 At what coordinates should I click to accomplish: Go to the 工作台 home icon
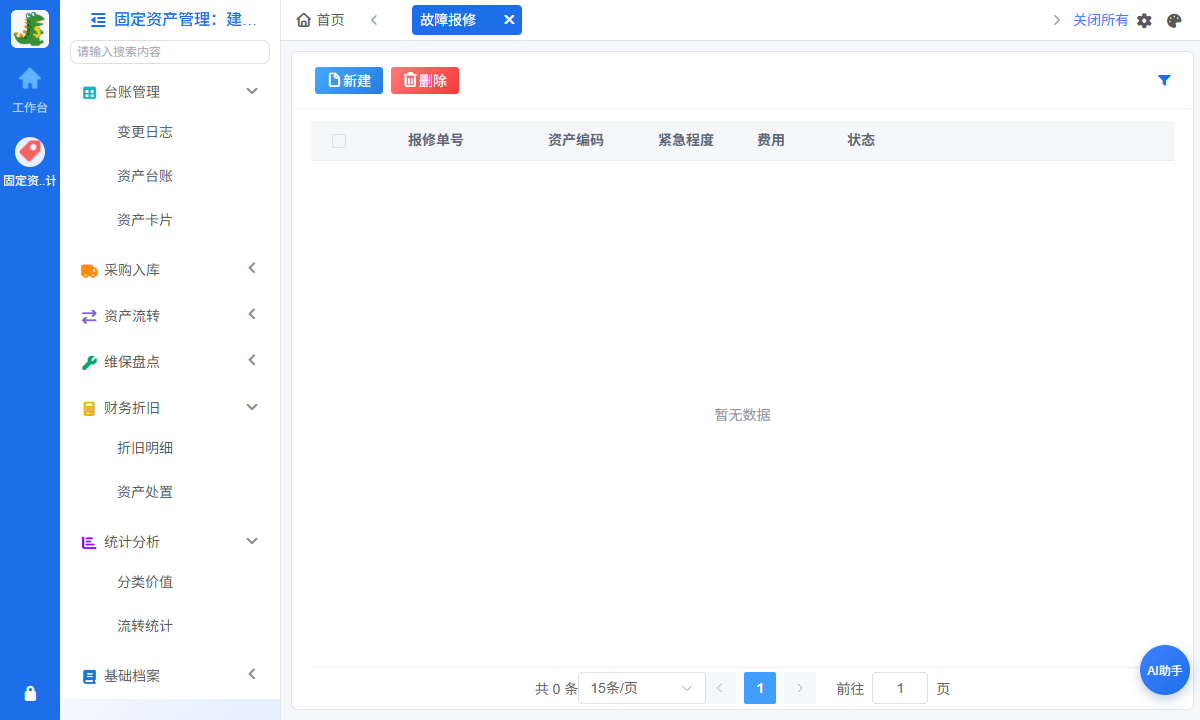click(30, 78)
